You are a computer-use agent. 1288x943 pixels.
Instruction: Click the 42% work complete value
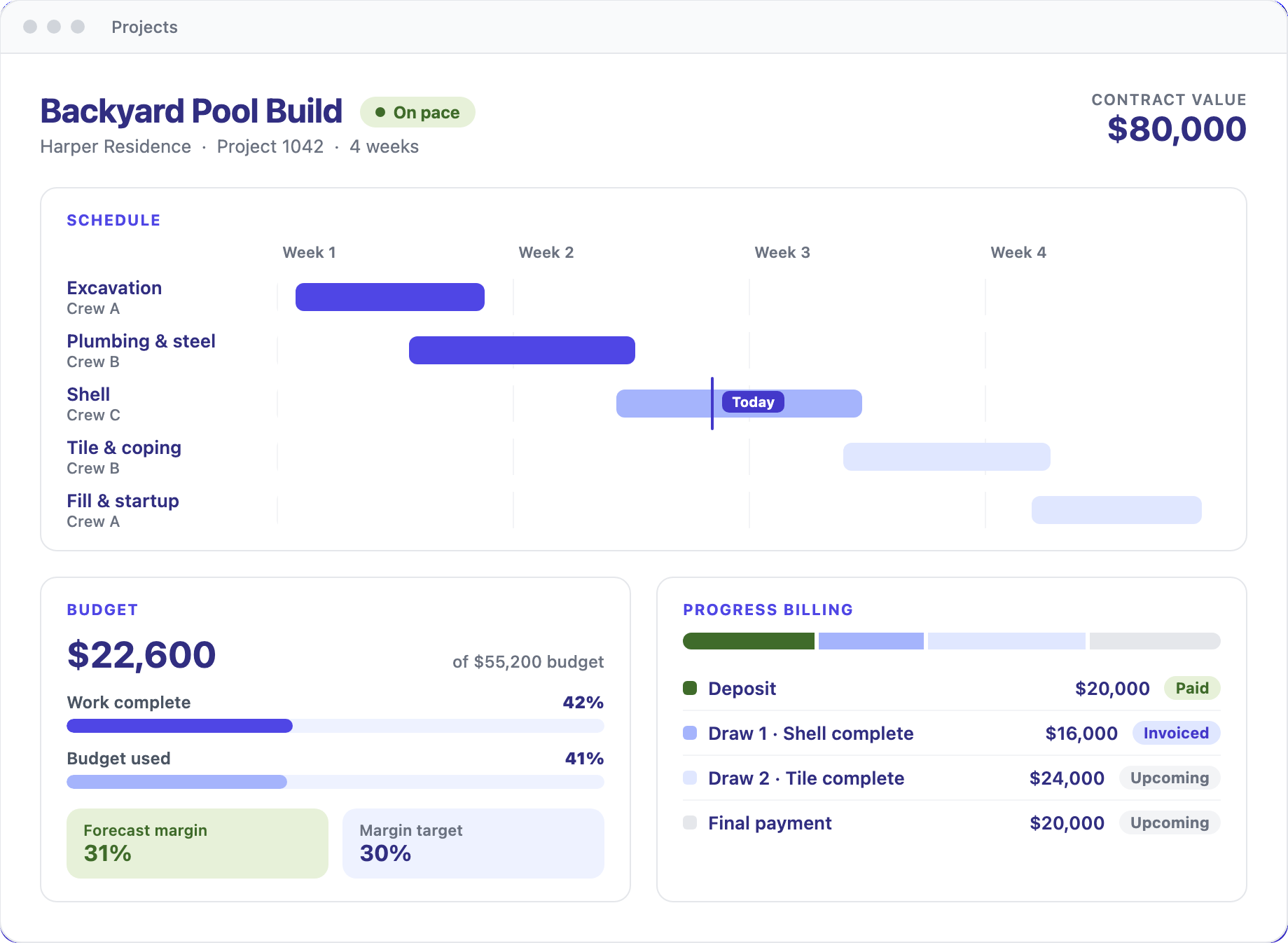583,702
